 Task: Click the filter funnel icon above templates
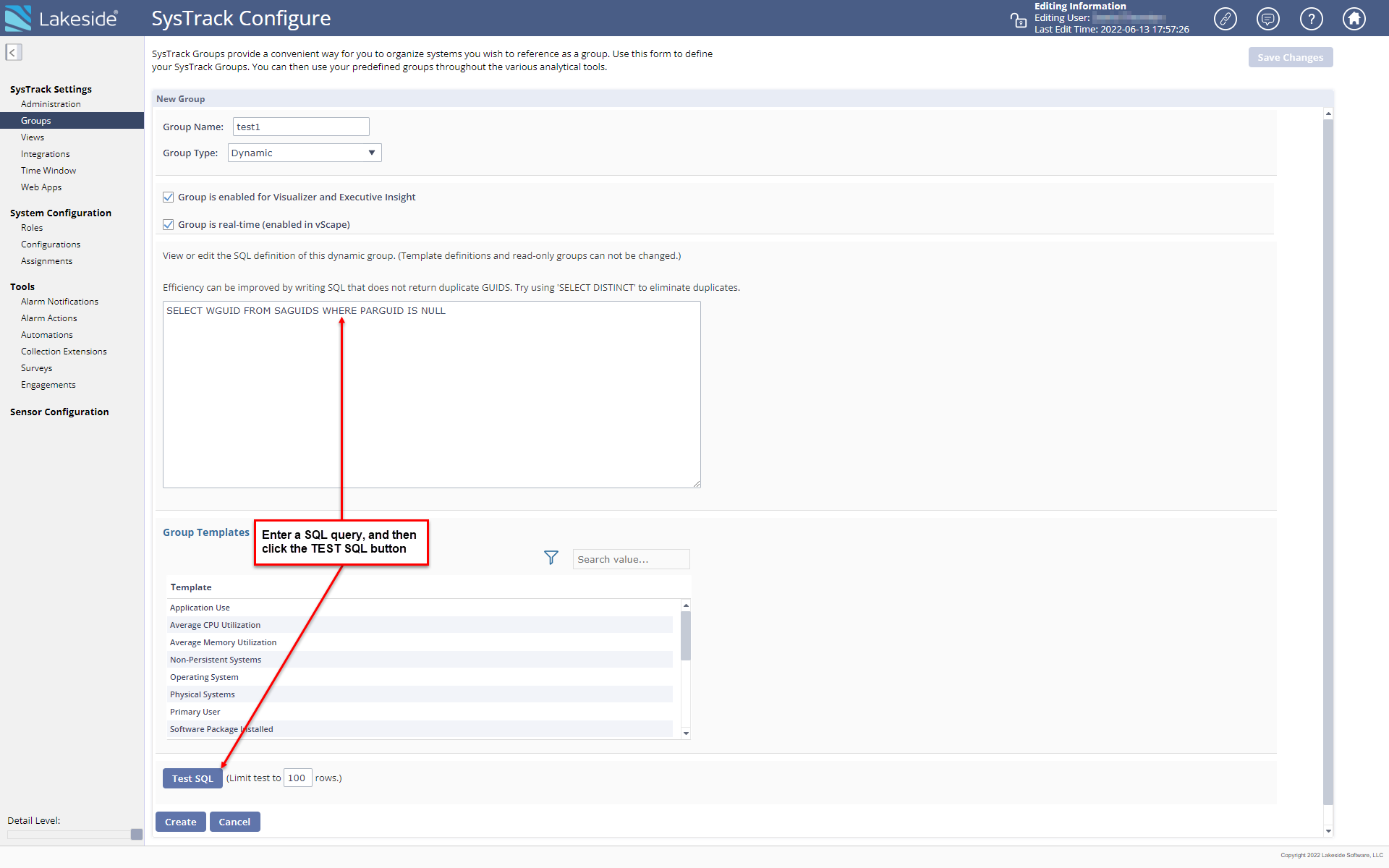551,558
